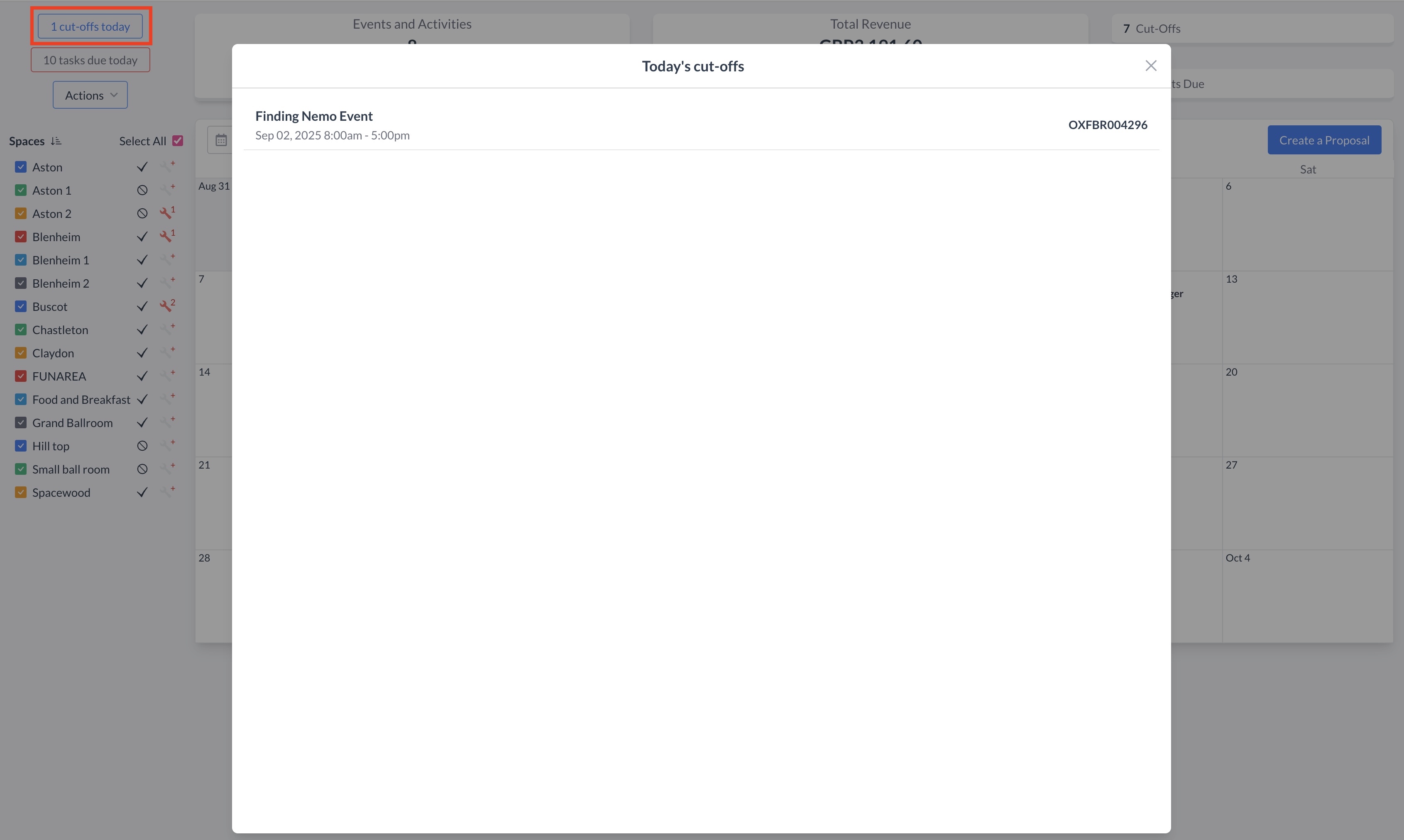1404x840 pixels.
Task: Click Aston 1 blocked status icon
Action: [142, 190]
